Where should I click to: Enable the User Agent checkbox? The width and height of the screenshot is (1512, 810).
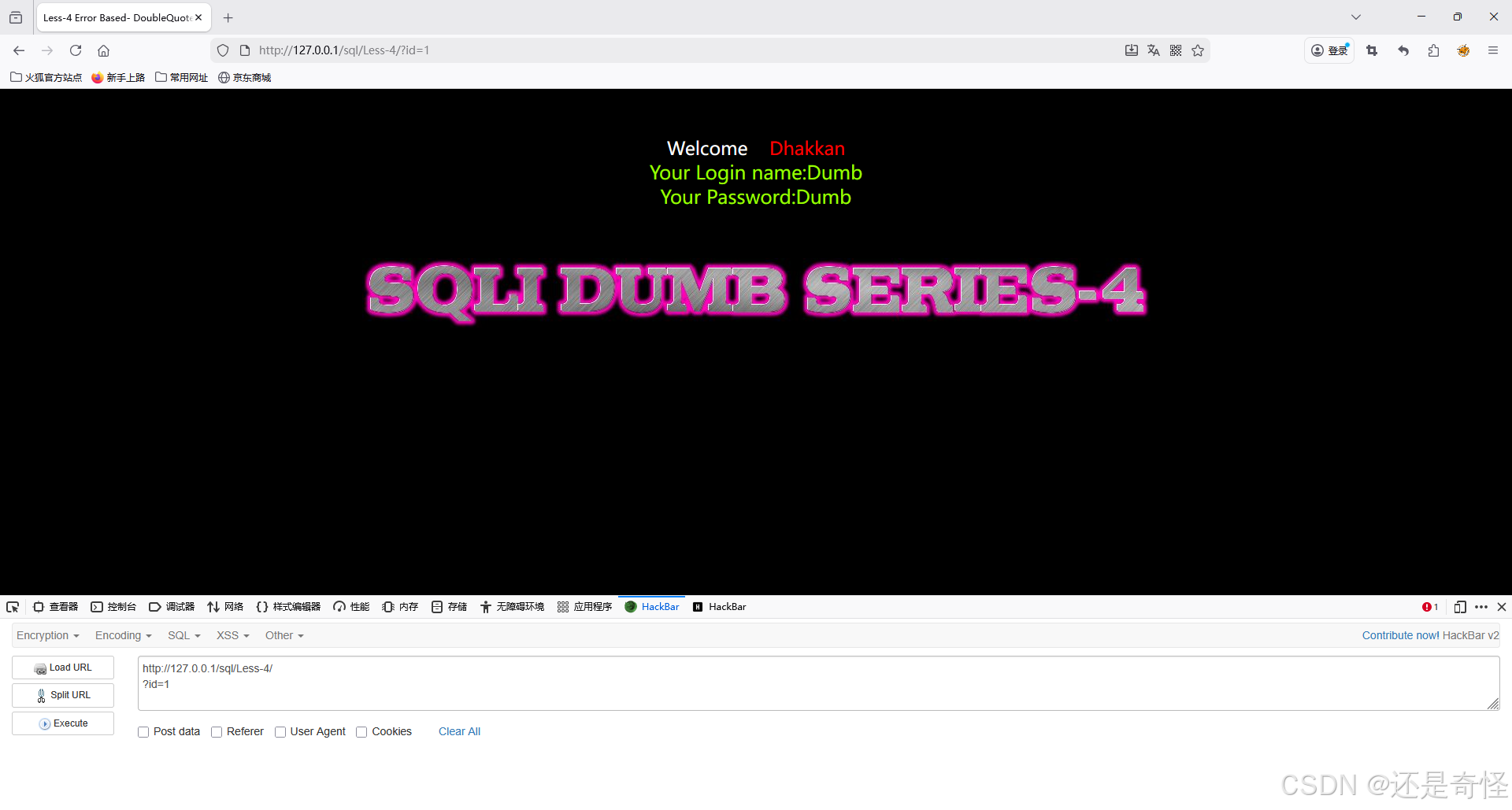[280, 731]
